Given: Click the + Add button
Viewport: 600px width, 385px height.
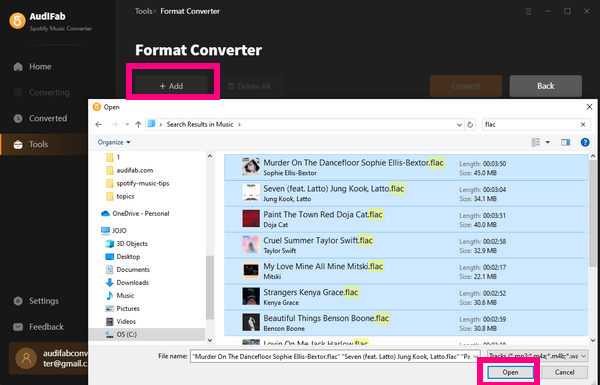Looking at the screenshot, I should (171, 86).
